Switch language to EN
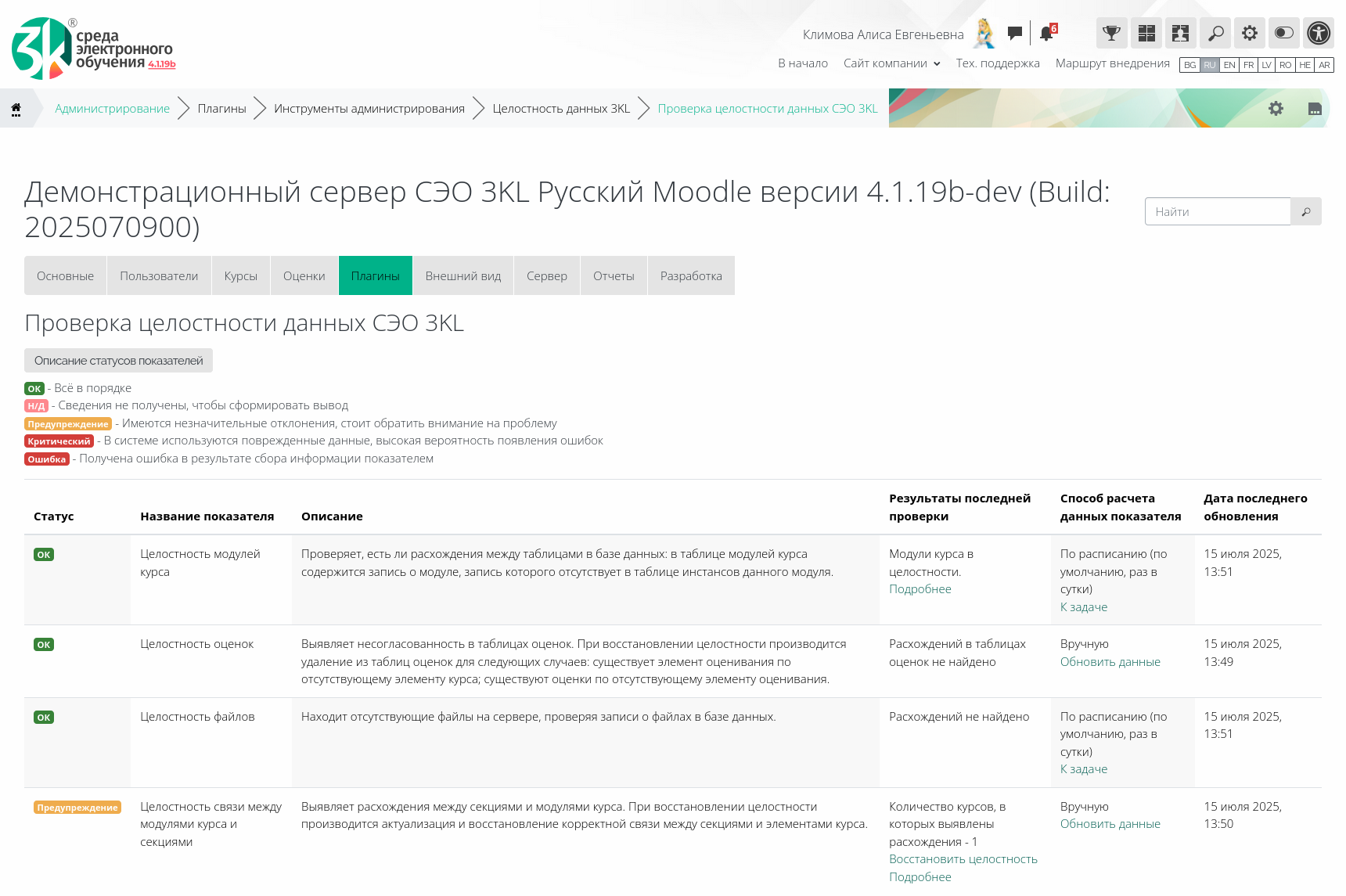1346x896 pixels. [1229, 65]
